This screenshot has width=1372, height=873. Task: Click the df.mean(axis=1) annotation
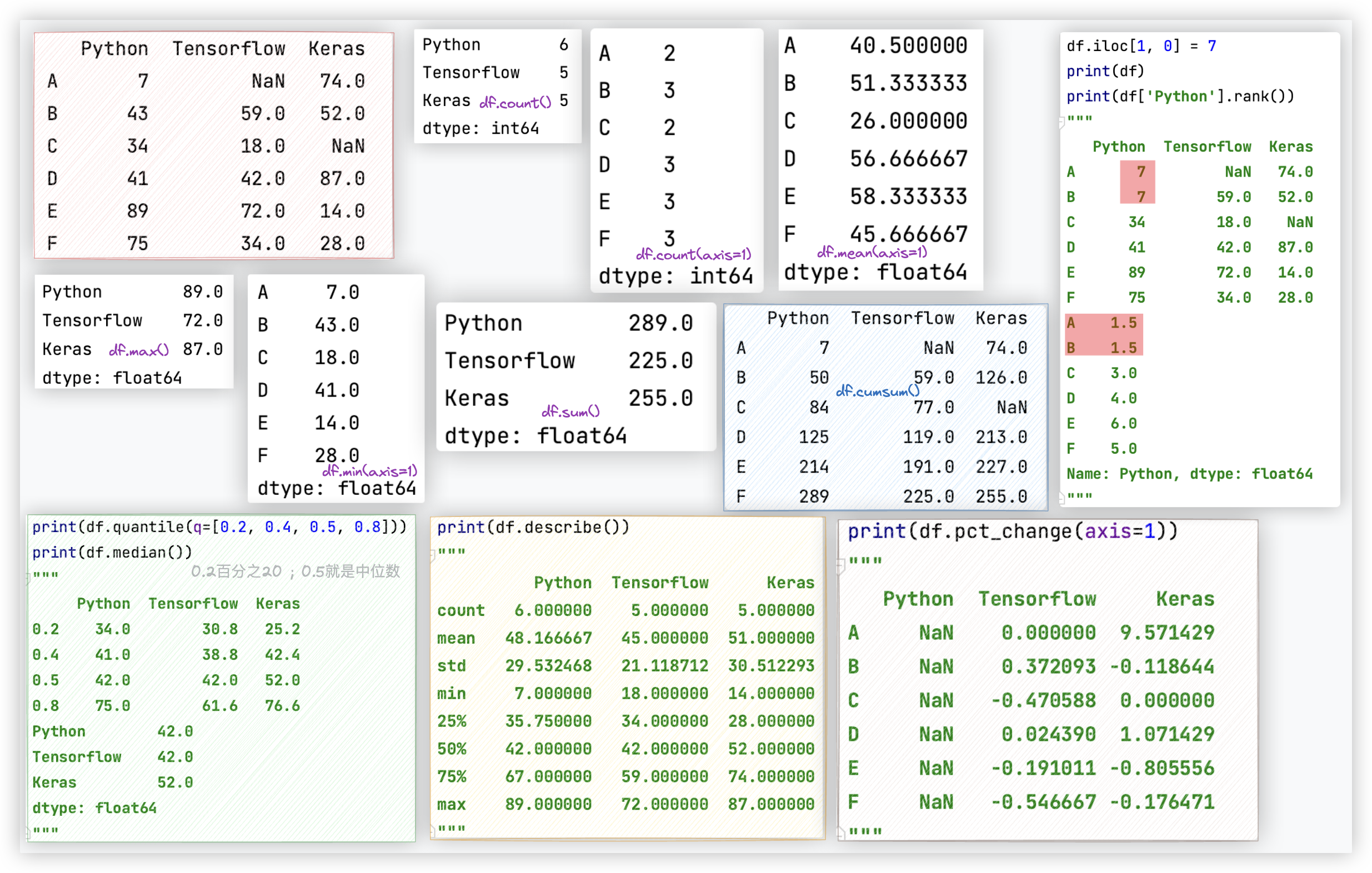point(872,252)
